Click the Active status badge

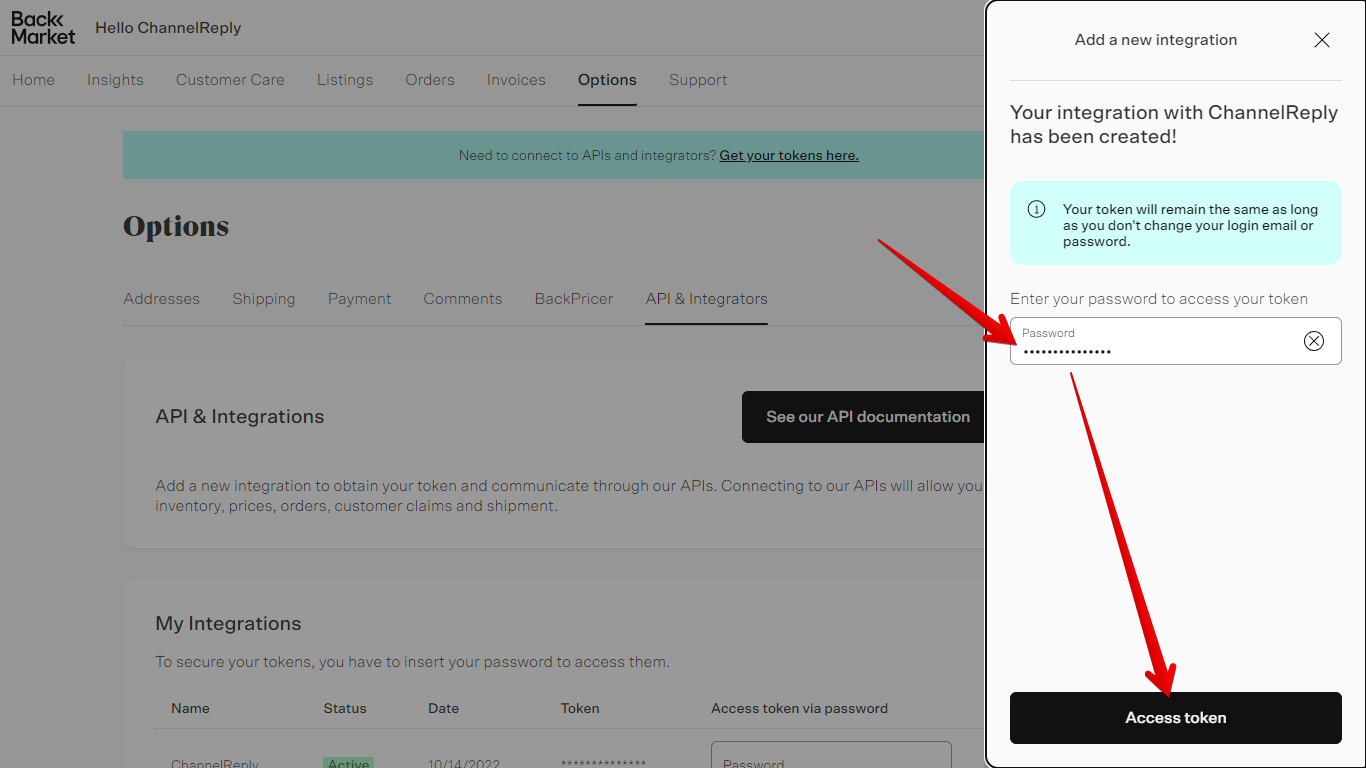coord(349,763)
